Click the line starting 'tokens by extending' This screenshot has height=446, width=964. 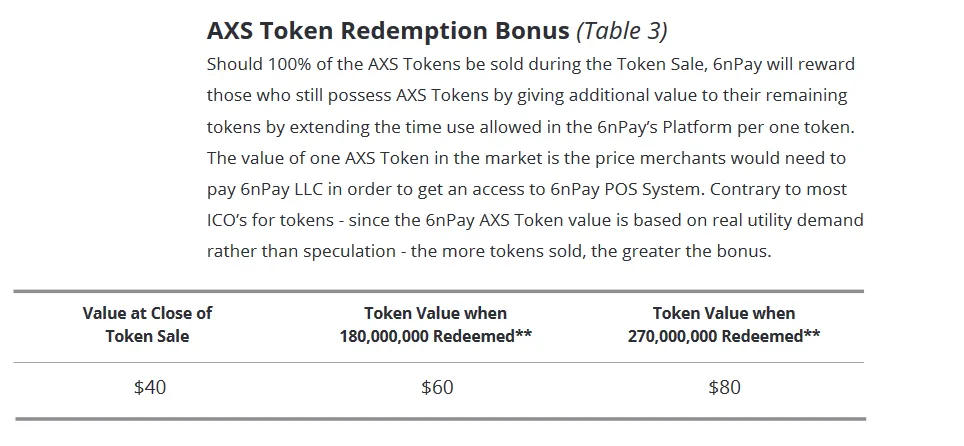[x=531, y=127]
